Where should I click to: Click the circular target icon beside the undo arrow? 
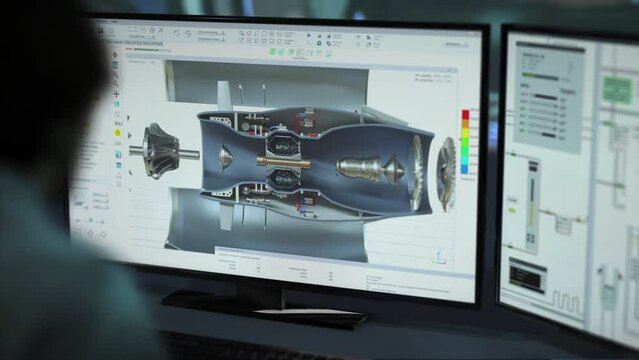188,34
